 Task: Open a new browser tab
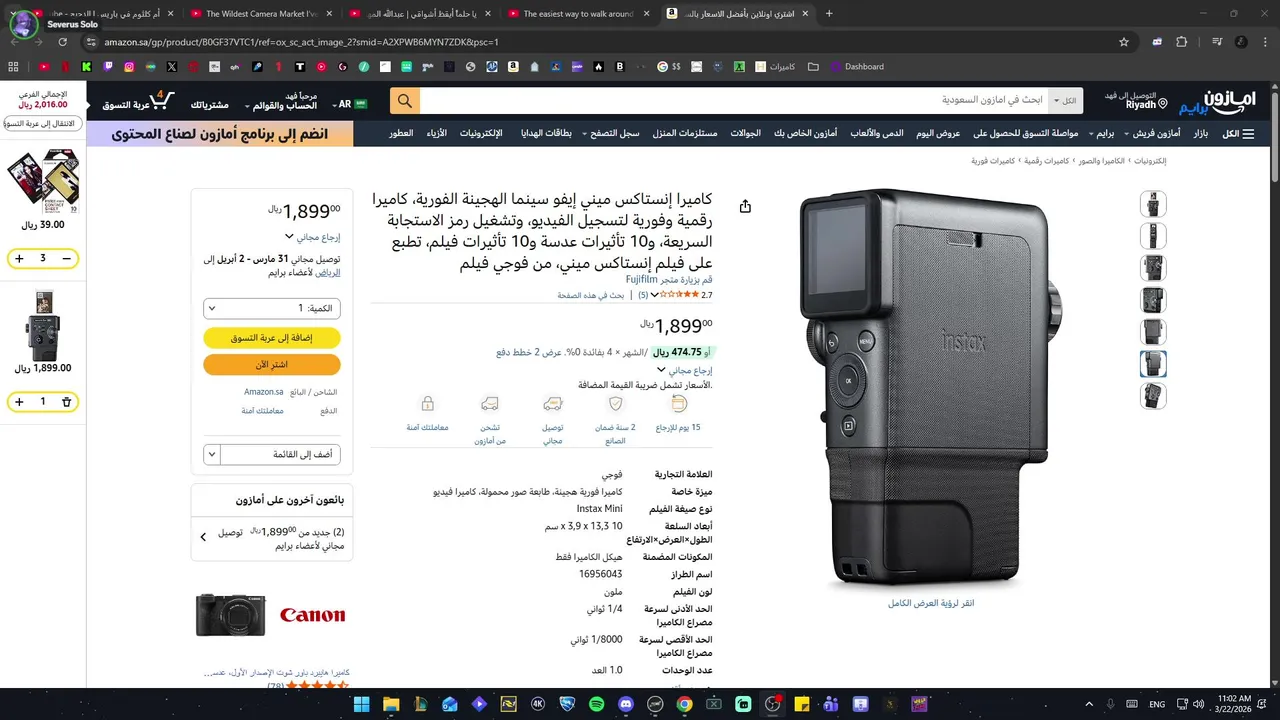click(x=829, y=14)
